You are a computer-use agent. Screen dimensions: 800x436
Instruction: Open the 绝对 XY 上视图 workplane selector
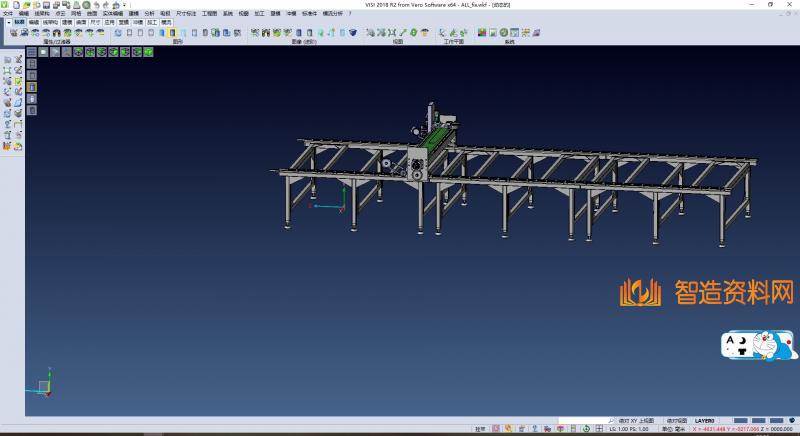point(636,420)
